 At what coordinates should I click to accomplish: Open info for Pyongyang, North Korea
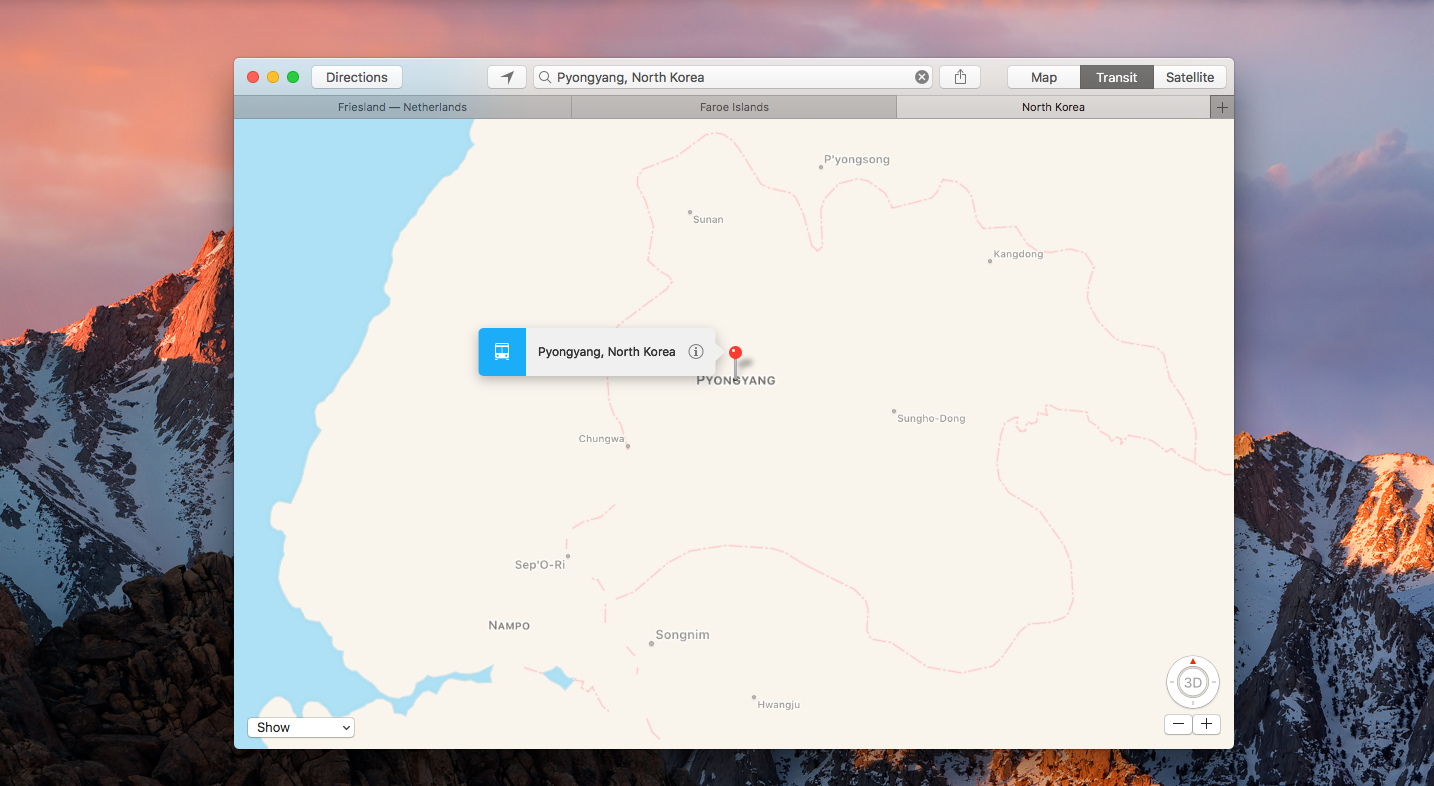[696, 352]
